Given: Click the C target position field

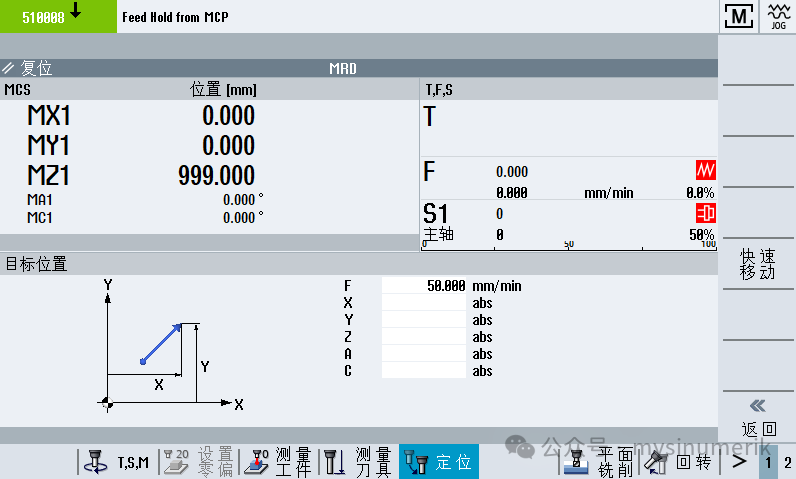Looking at the screenshot, I should (424, 371).
